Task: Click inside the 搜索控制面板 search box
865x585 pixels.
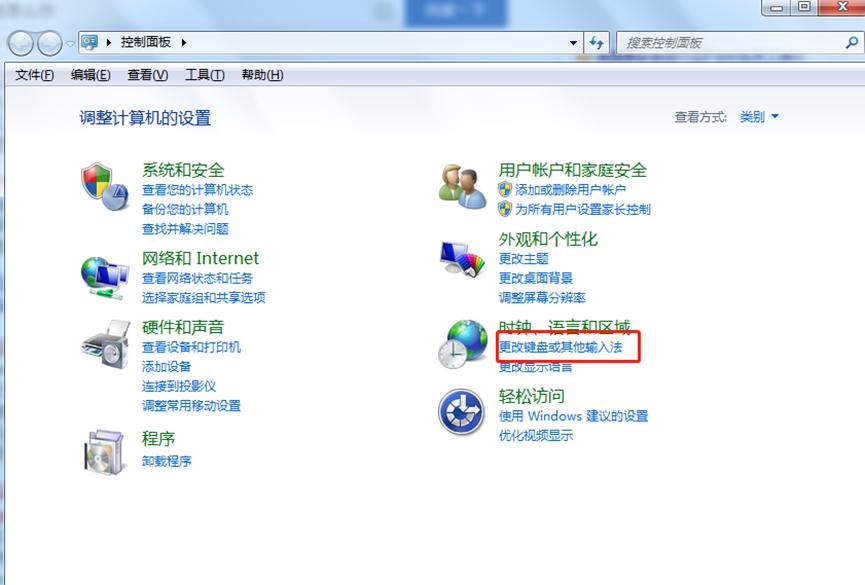Action: [x=730, y=43]
